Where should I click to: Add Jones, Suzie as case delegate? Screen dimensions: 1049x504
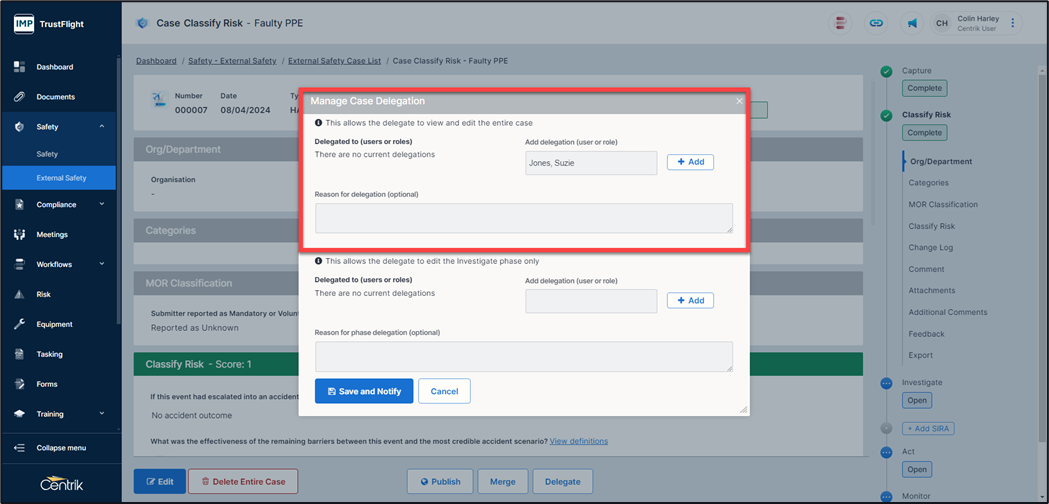[x=690, y=162]
